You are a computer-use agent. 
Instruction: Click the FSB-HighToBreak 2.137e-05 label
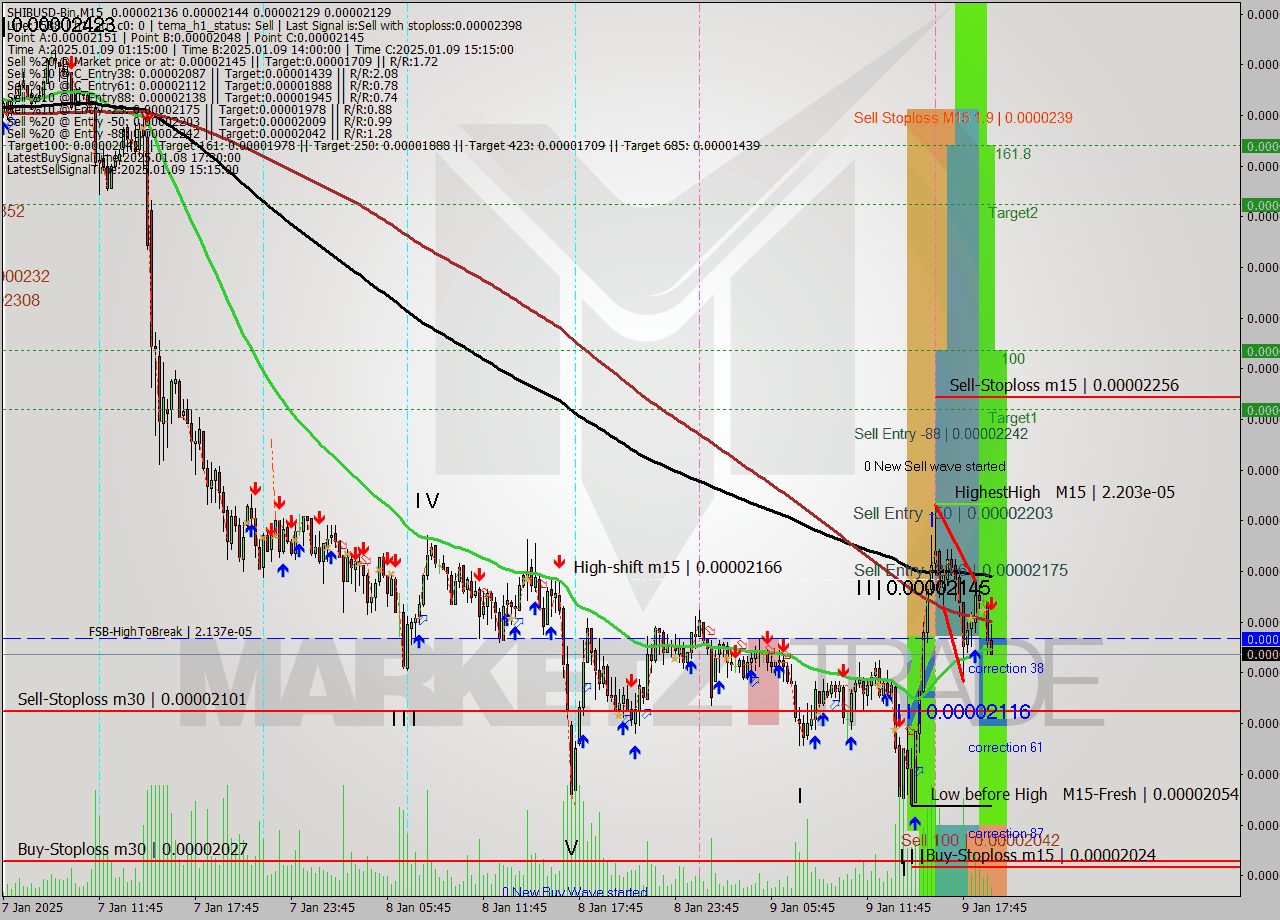point(170,632)
